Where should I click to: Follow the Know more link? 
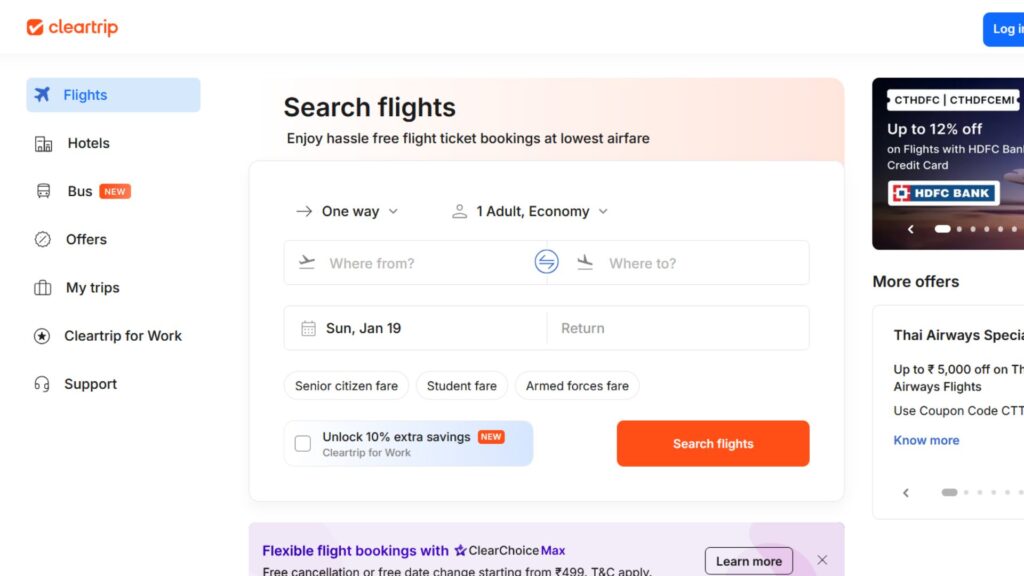pos(926,440)
